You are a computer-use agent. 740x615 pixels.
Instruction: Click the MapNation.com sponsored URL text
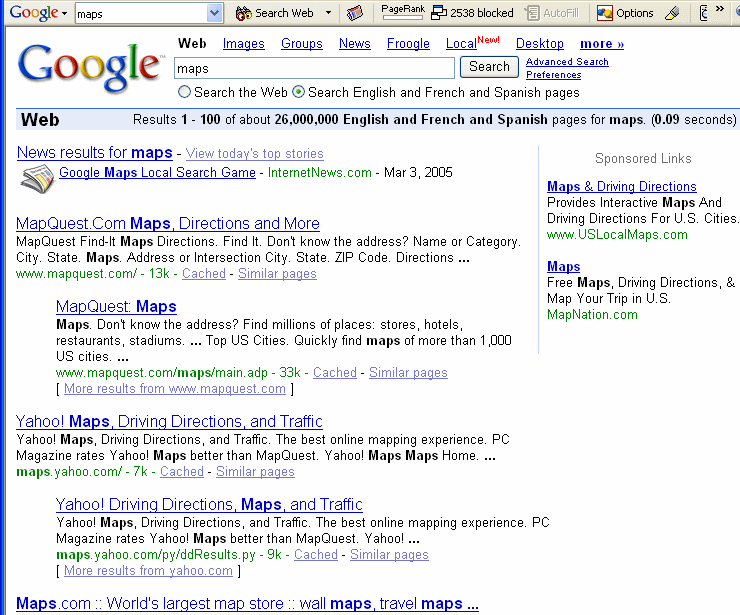click(x=592, y=315)
